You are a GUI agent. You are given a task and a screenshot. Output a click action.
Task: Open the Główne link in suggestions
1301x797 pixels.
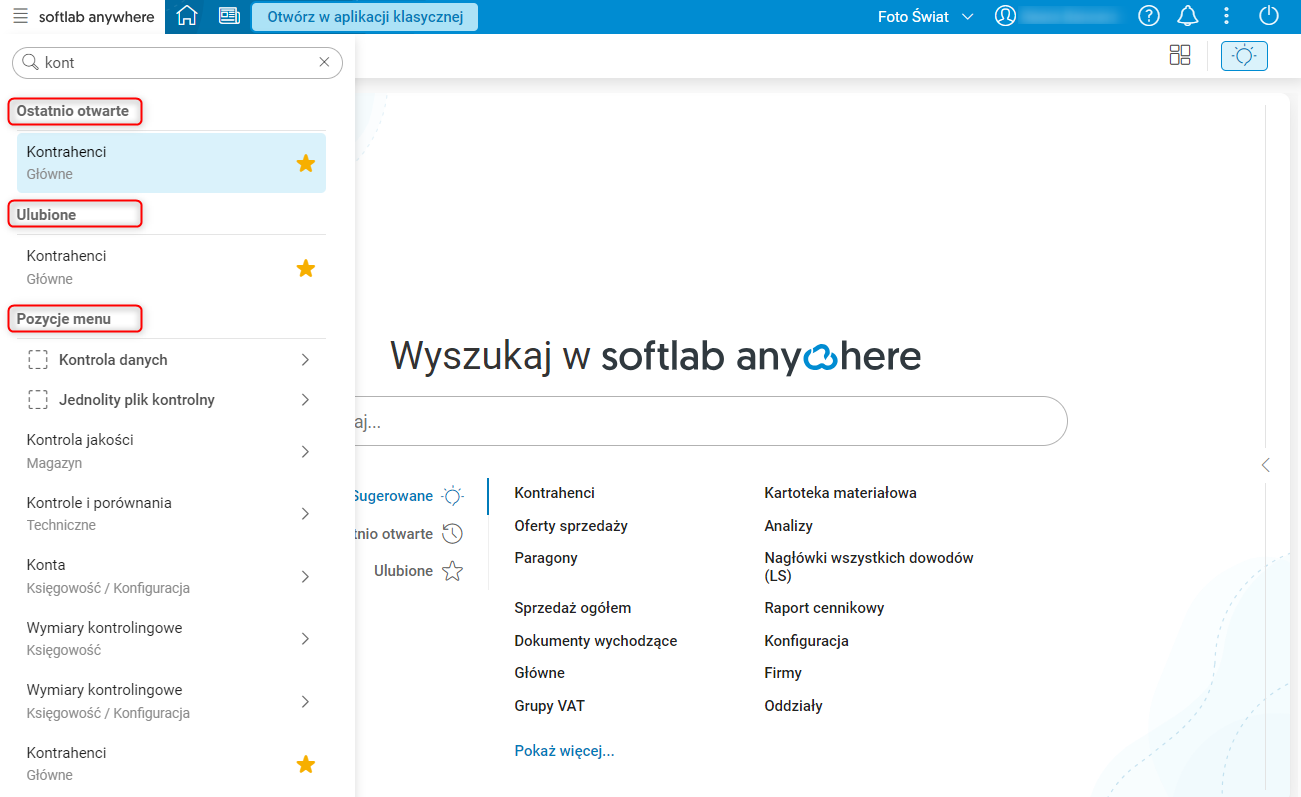pos(540,673)
